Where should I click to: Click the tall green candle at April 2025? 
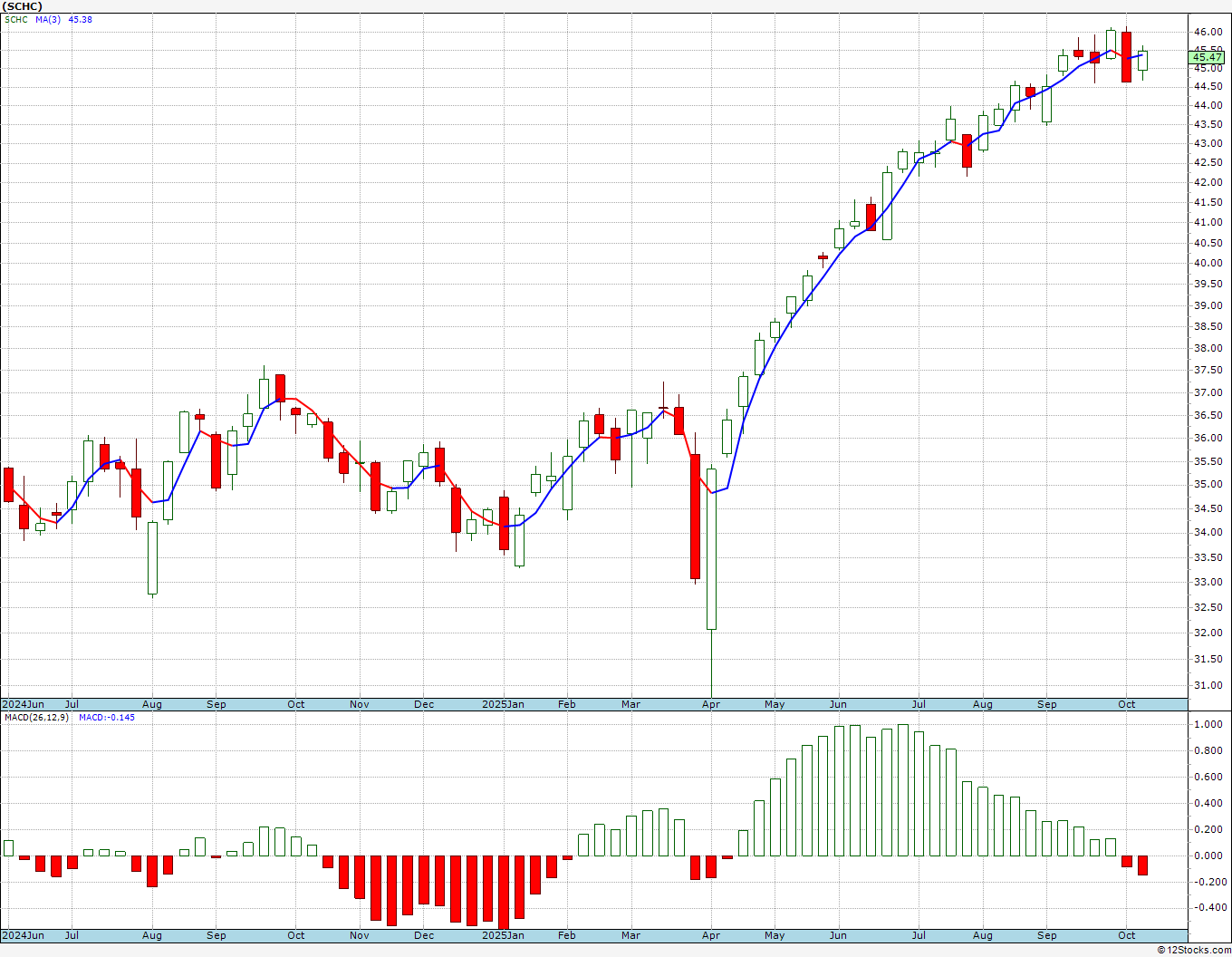tap(711, 548)
